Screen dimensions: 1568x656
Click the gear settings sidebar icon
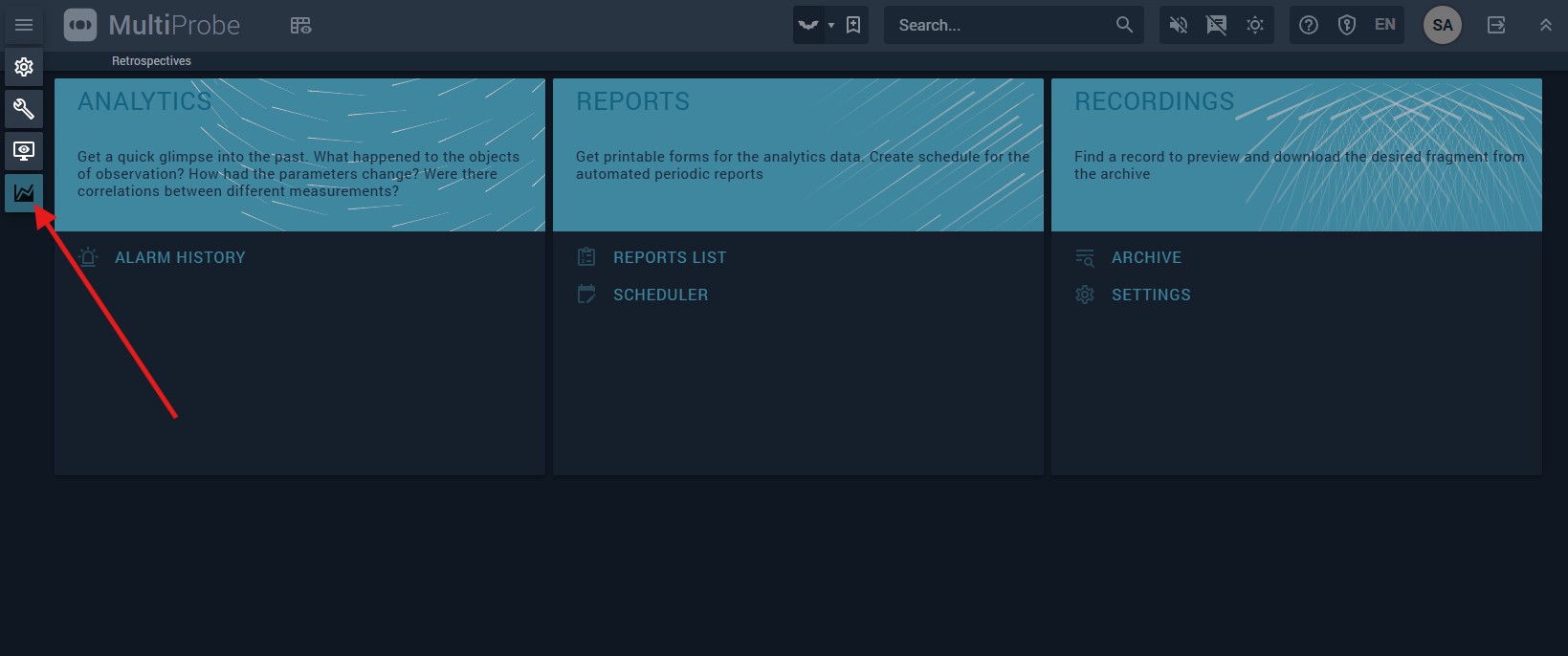tap(24, 67)
